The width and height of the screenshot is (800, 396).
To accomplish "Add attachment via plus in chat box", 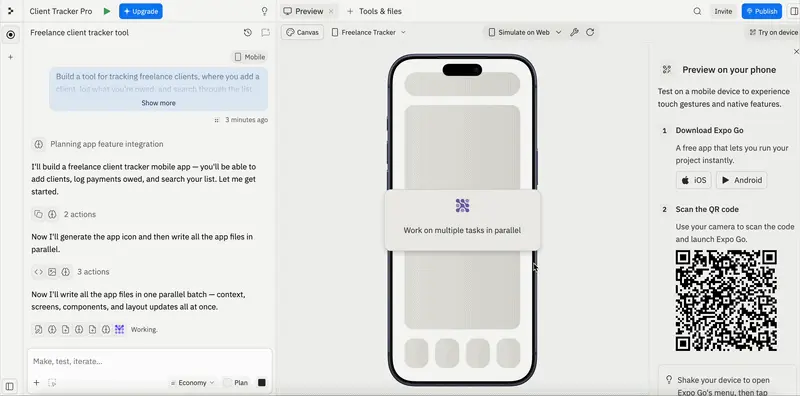I will (x=36, y=383).
